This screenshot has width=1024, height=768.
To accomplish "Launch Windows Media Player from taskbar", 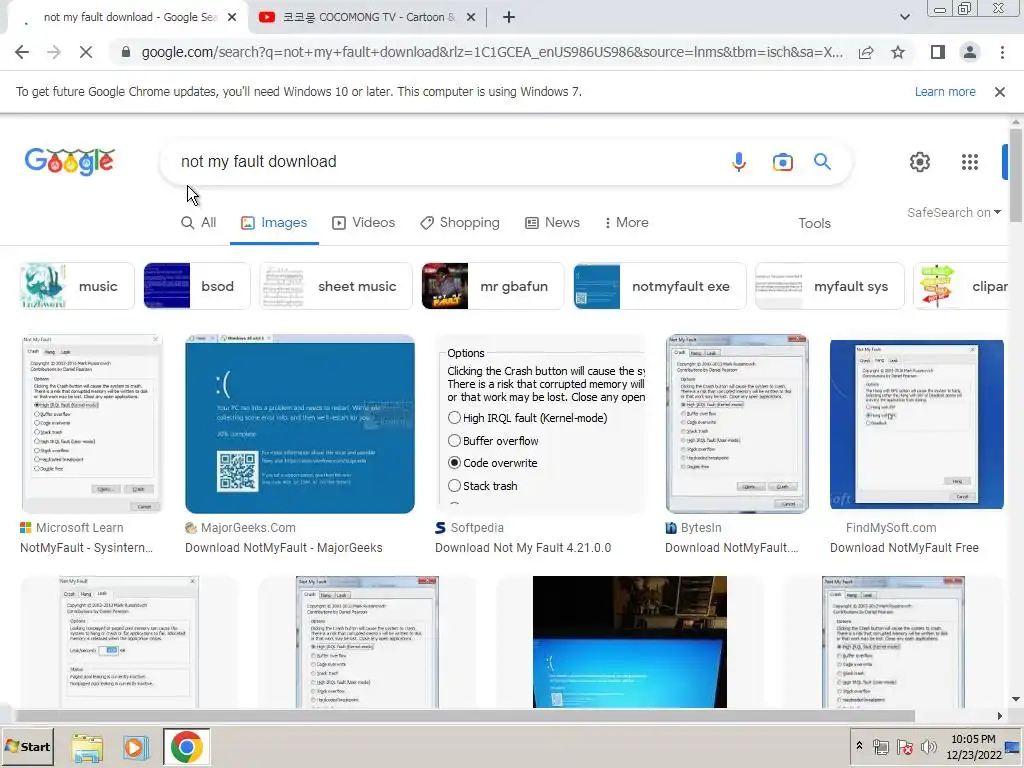I will tap(135, 747).
